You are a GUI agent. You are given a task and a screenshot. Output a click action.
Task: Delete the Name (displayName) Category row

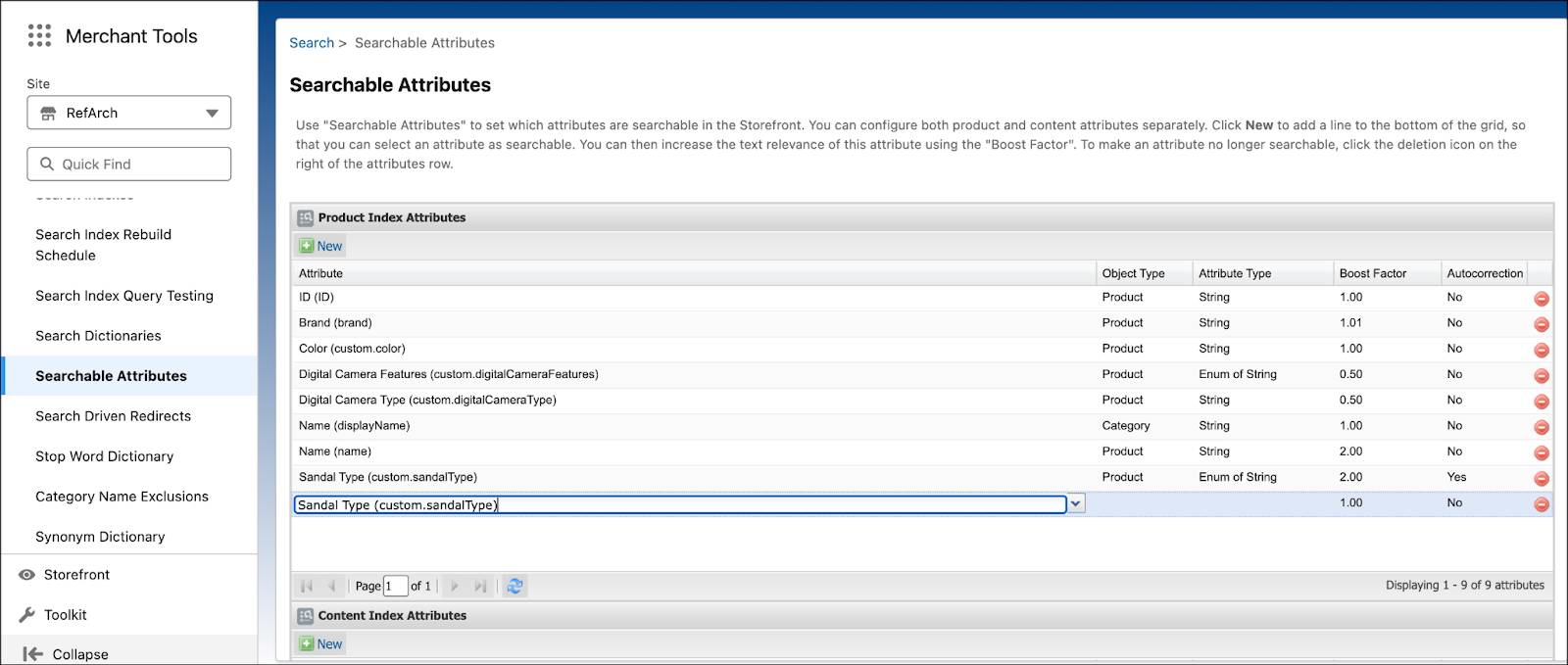point(1541,427)
